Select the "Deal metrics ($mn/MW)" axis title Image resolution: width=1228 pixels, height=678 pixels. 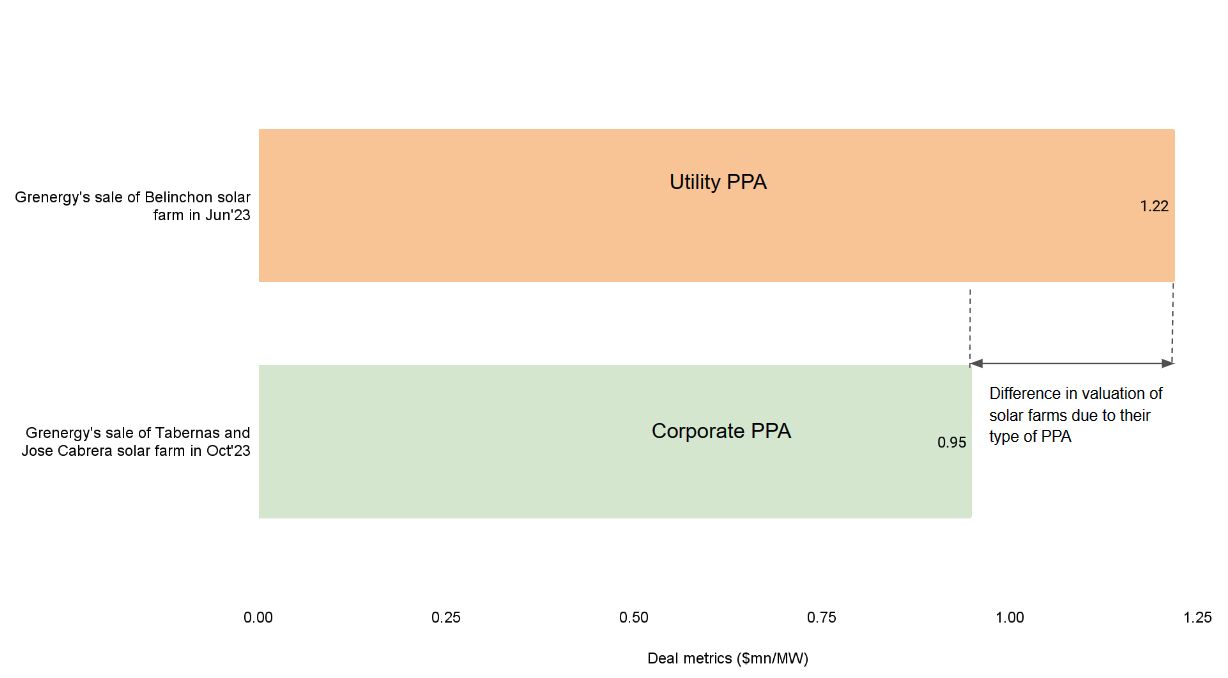pyautogui.click(x=728, y=658)
